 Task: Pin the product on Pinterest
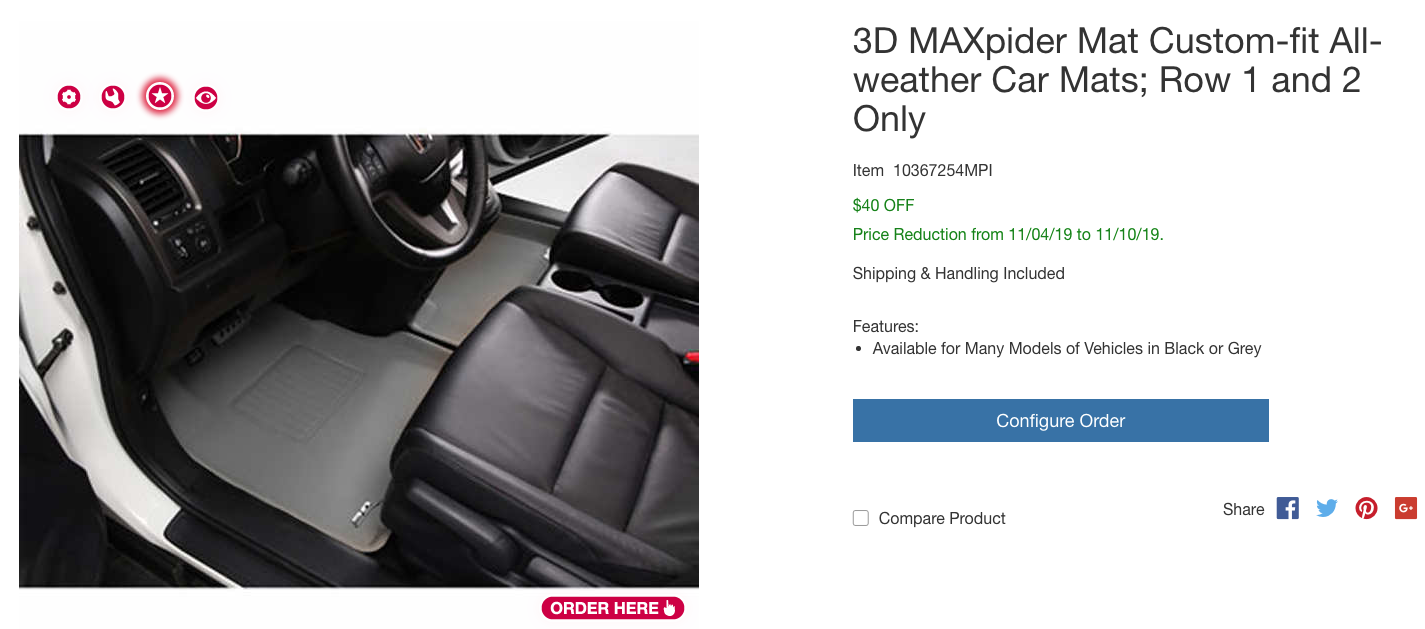[x=1366, y=508]
